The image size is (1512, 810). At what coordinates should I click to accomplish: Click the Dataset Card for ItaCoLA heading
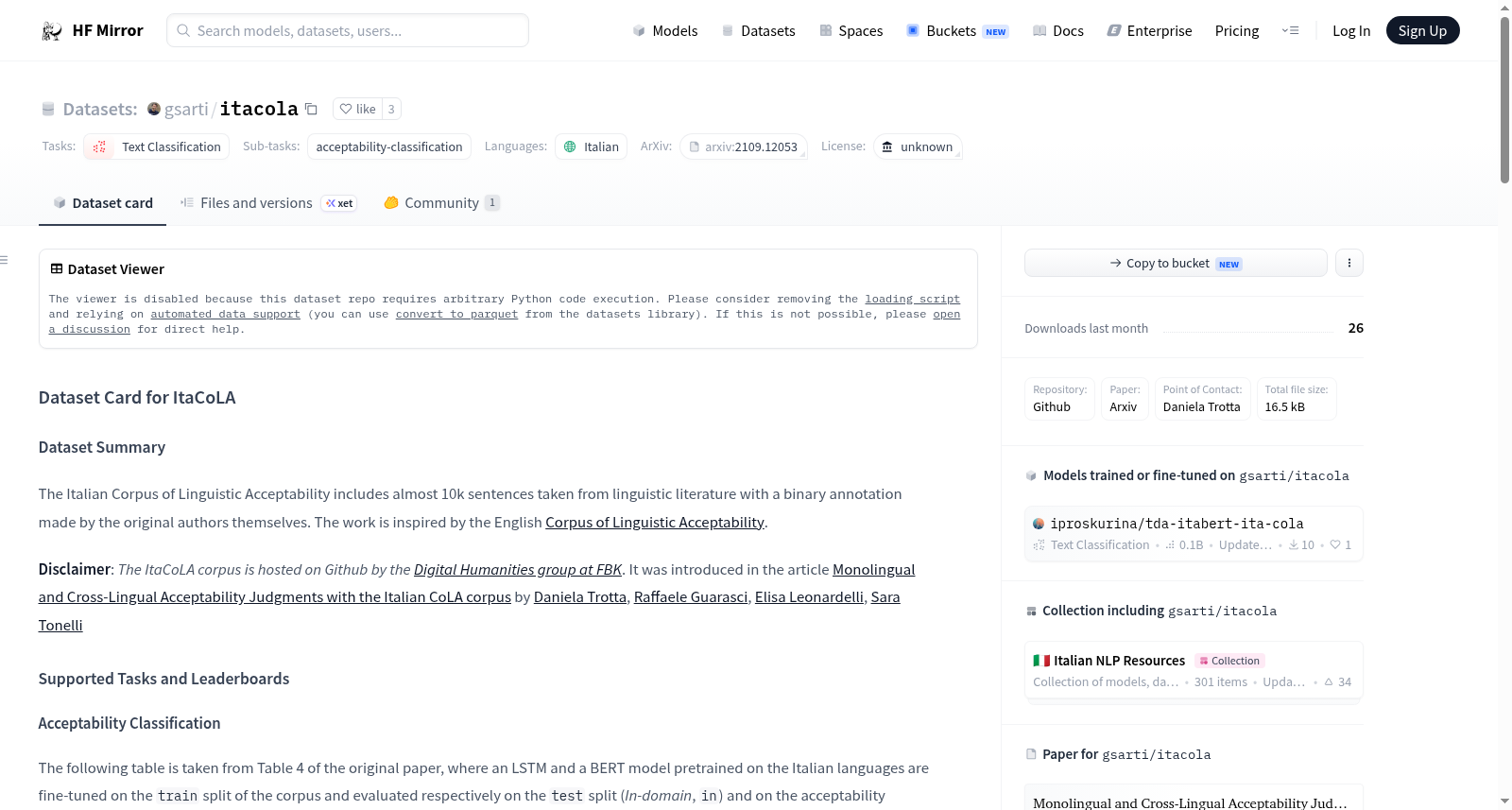pyautogui.click(x=137, y=398)
